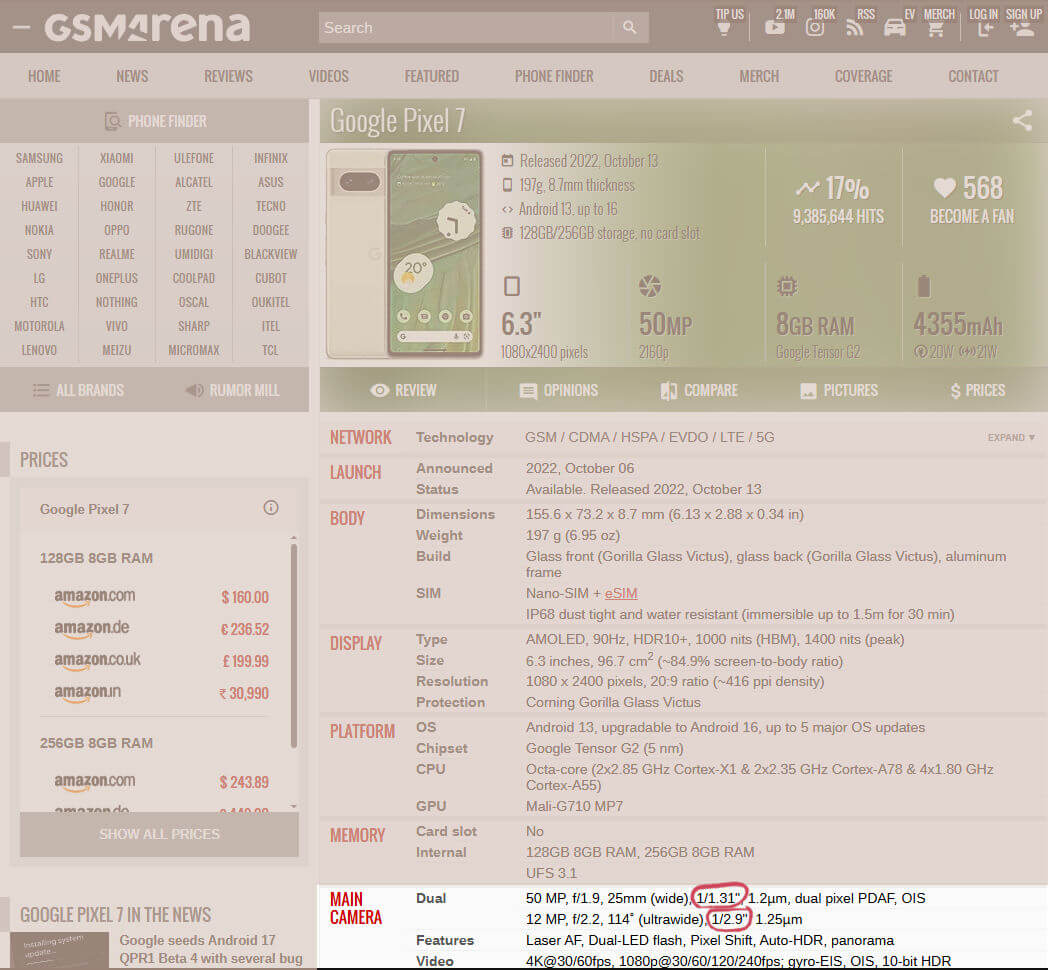Open OnePlus brand link
Viewport: 1048px width, 970px height.
(117, 278)
